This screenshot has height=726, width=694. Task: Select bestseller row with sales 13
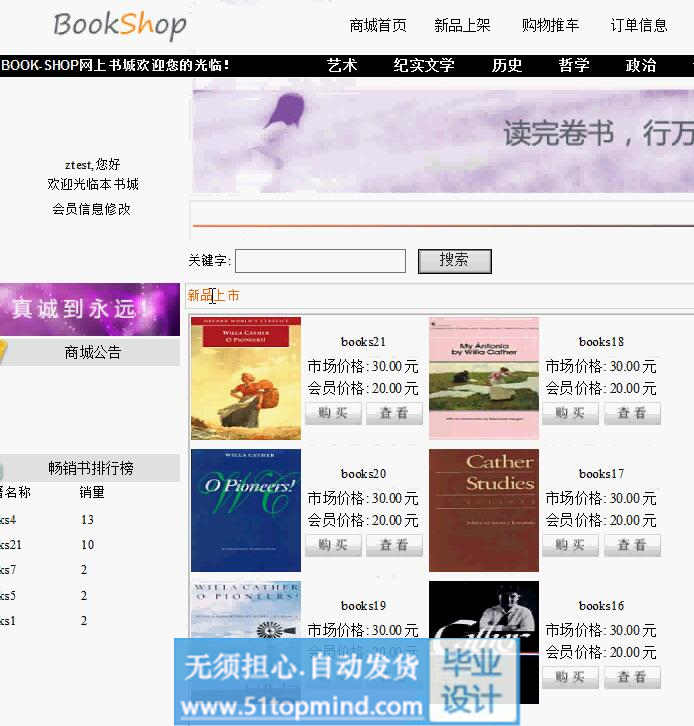(x=47, y=520)
